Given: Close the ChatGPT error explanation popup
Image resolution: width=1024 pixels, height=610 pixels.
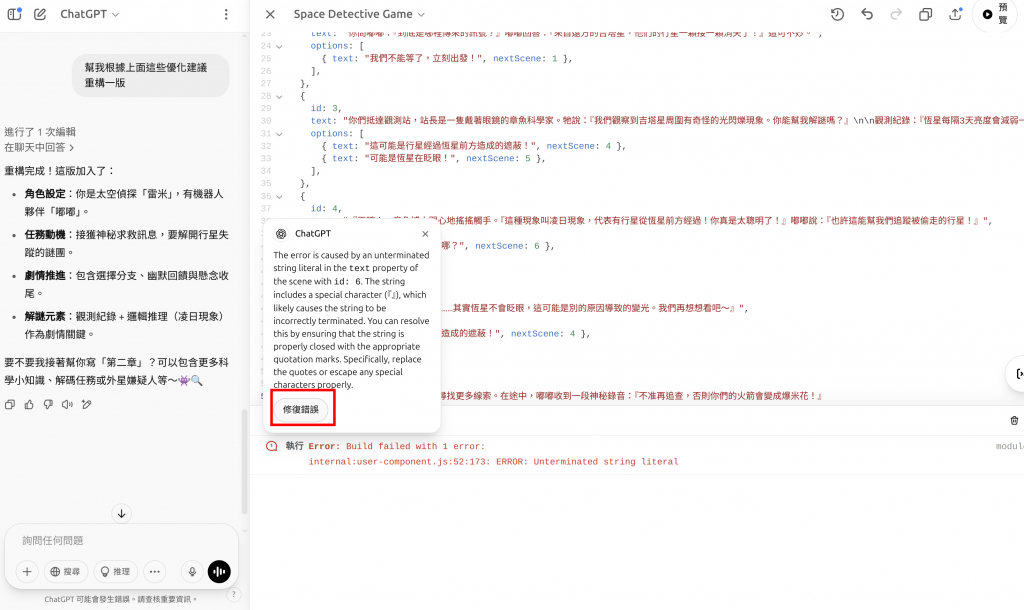Looking at the screenshot, I should (425, 234).
